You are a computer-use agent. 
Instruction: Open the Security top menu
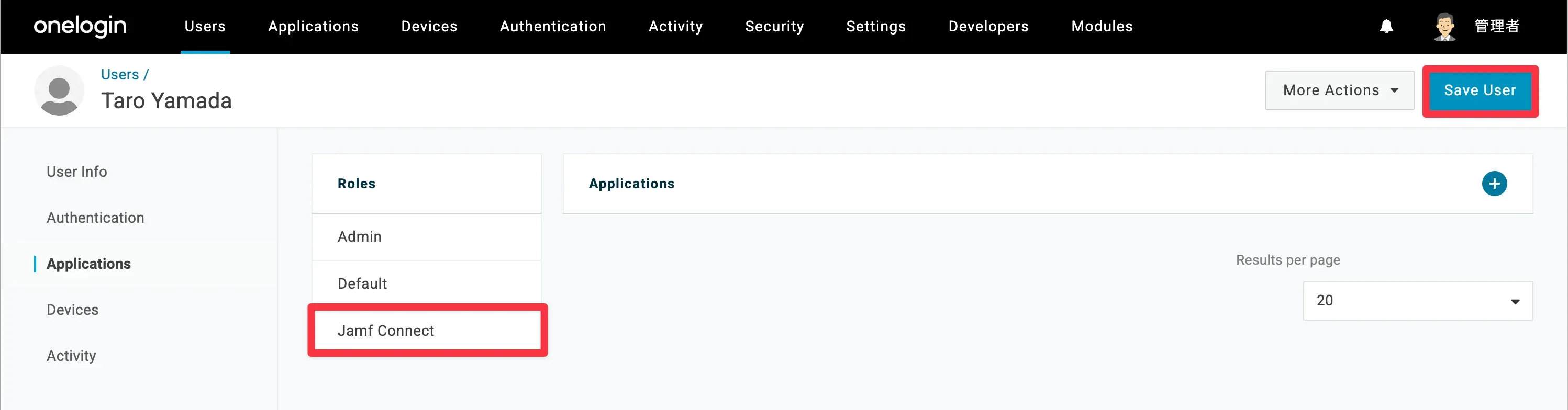point(774,26)
